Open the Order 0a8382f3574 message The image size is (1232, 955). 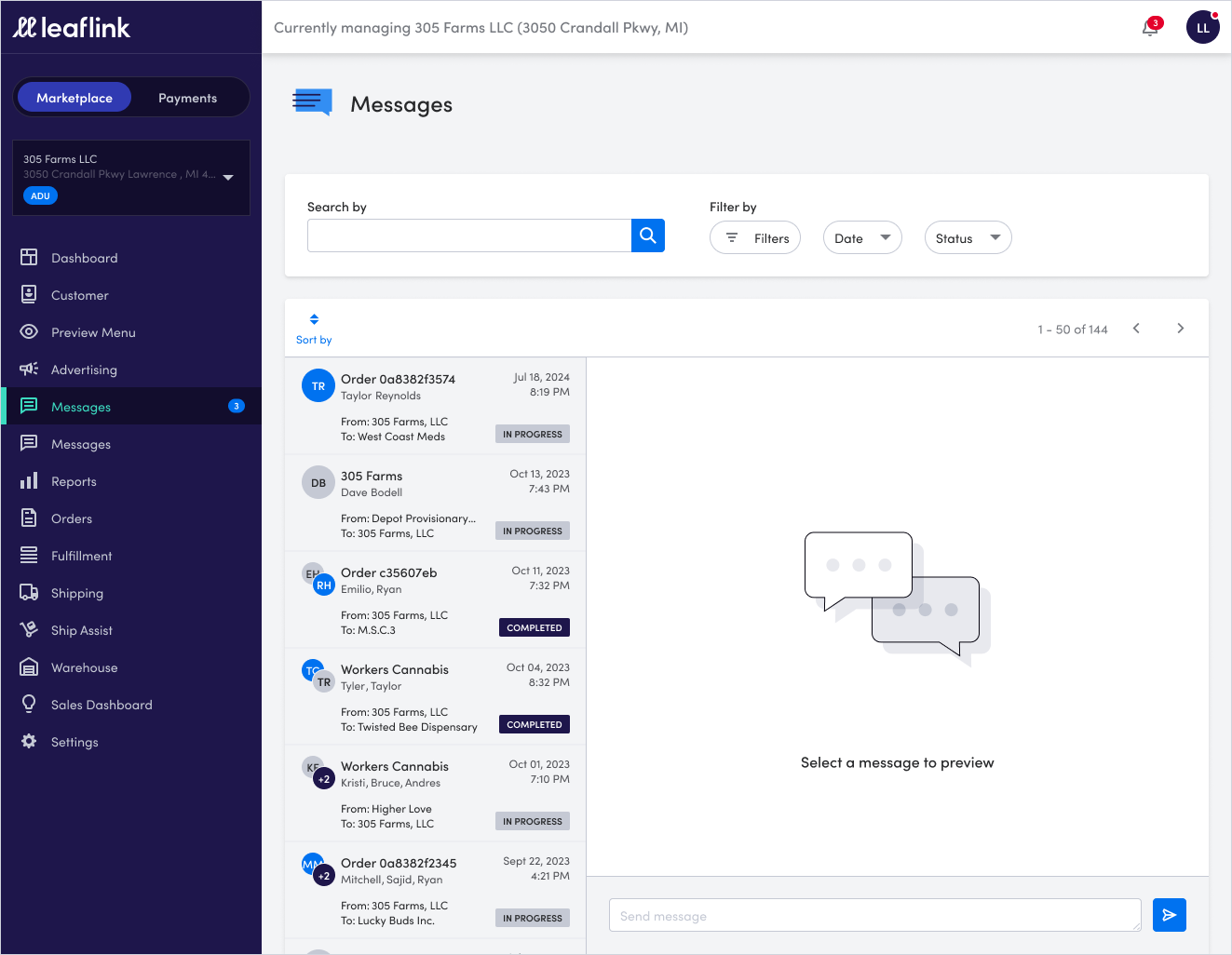(436, 406)
